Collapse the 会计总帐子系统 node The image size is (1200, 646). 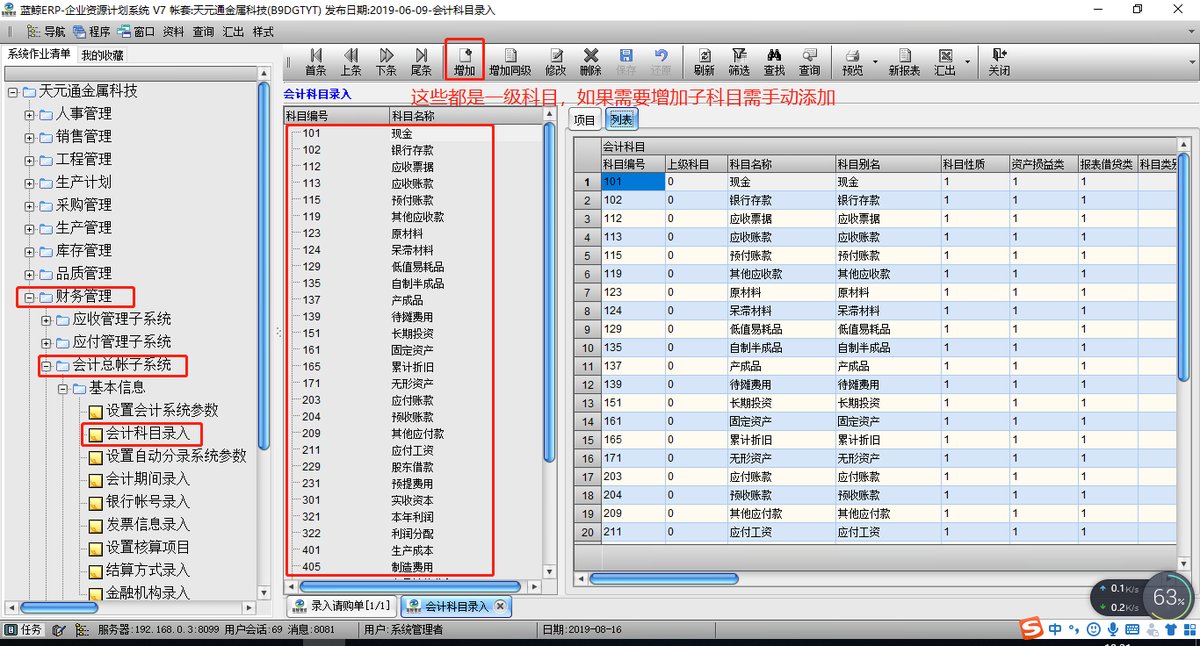click(46, 365)
